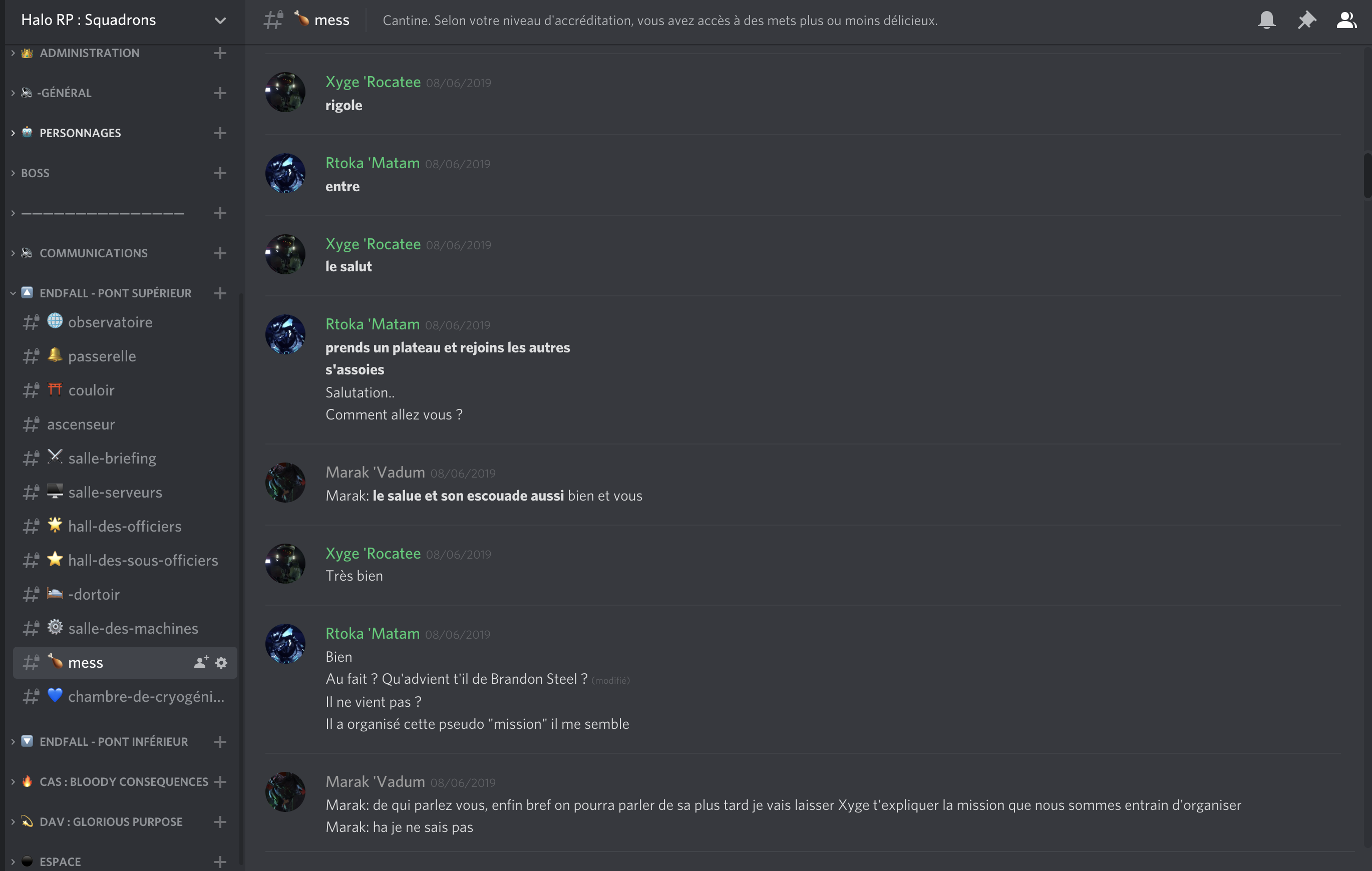This screenshot has height=871, width=1372.
Task: Add channel to COMMUNICATIONS category
Action: point(220,253)
